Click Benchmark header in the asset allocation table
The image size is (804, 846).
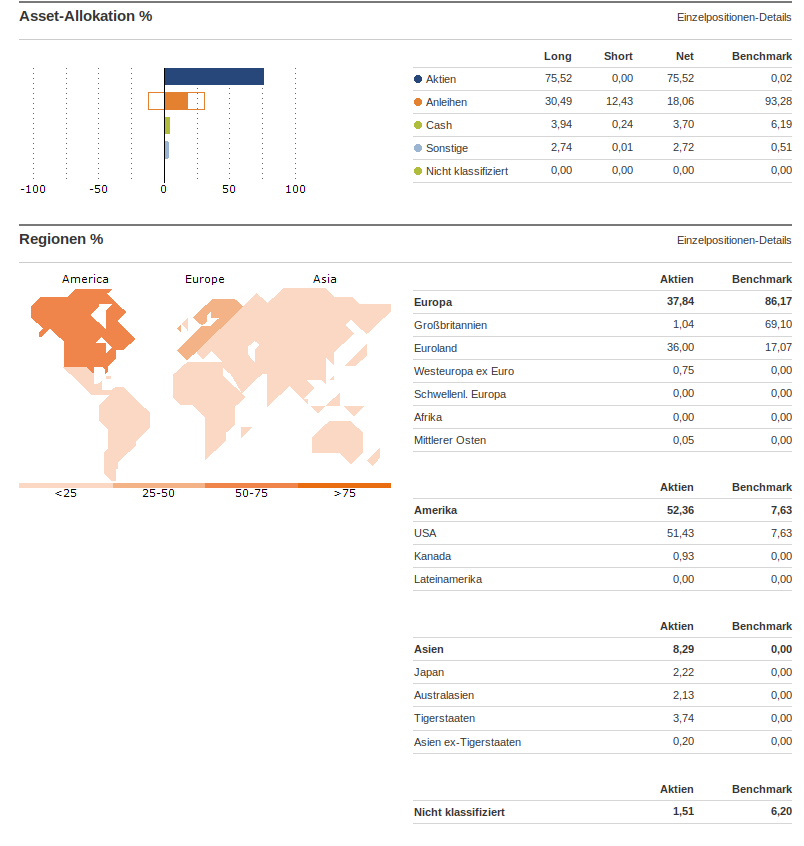point(761,56)
